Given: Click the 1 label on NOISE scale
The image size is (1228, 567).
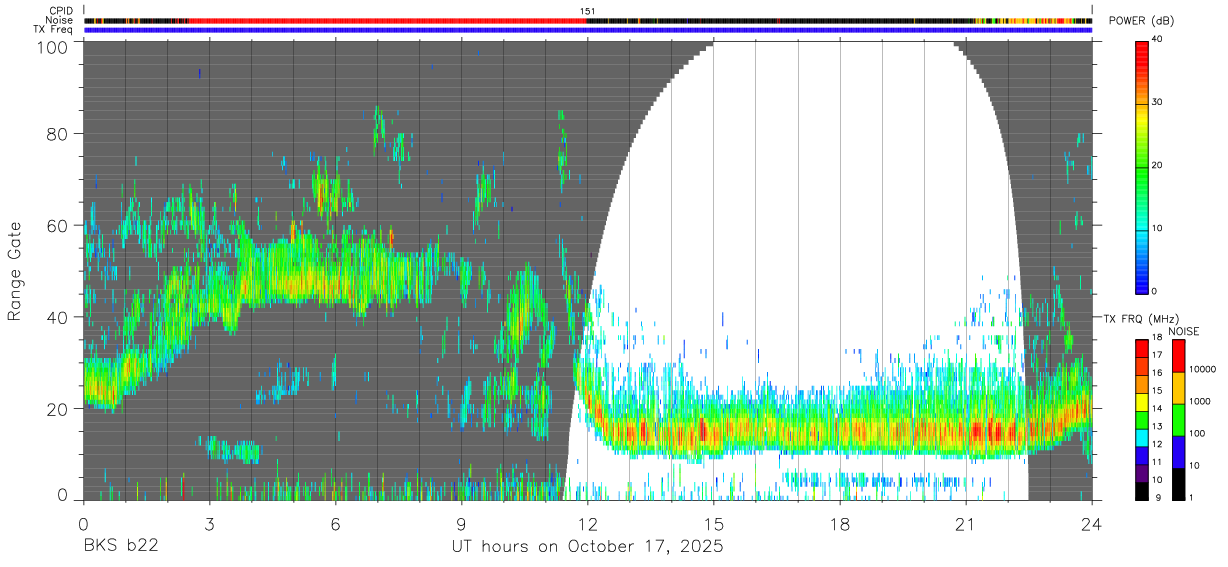Looking at the screenshot, I should (1192, 498).
